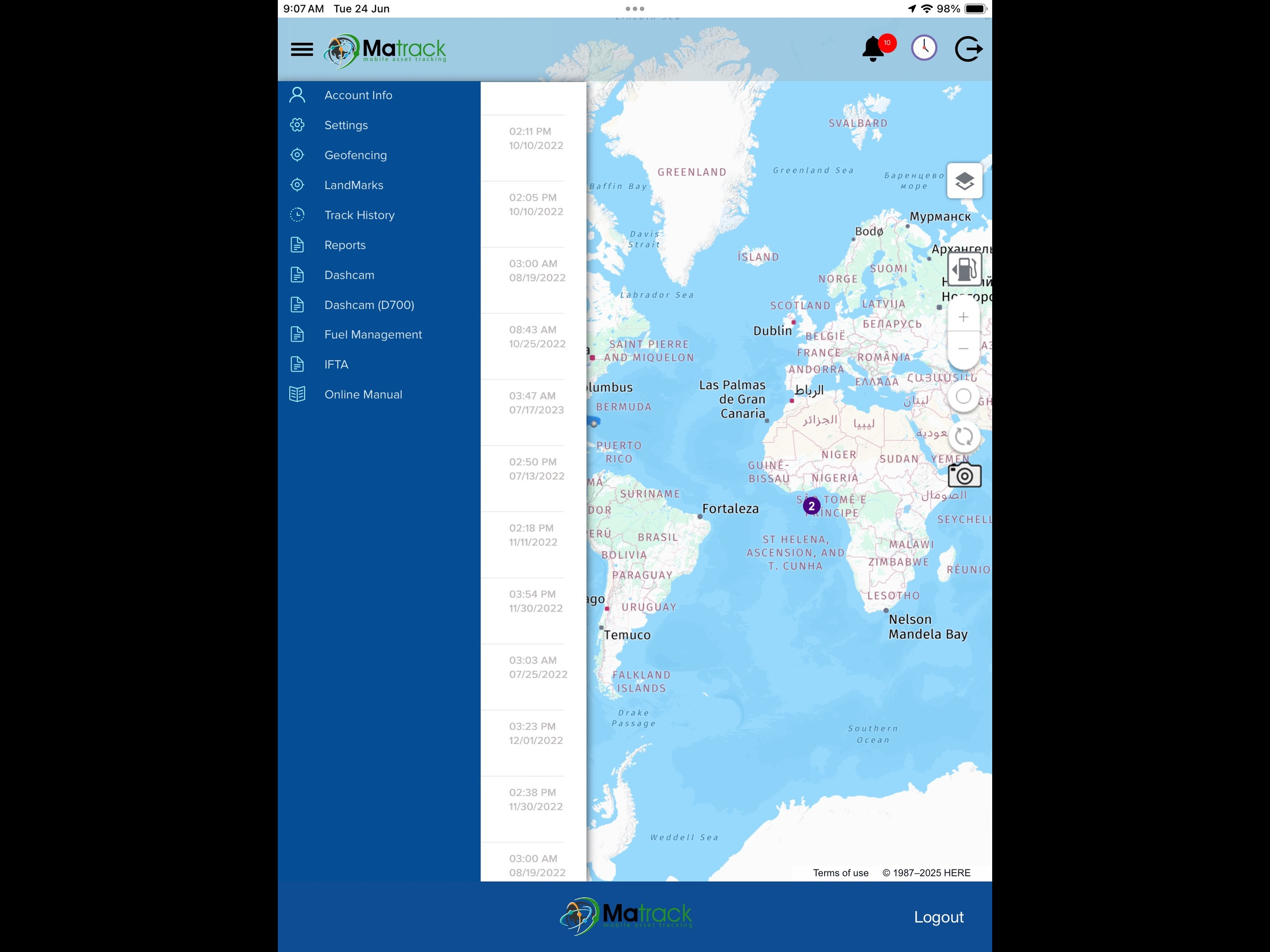Viewport: 1270px width, 952px height.
Task: Tap the Logout text button in footer
Action: pyautogui.click(x=938, y=916)
